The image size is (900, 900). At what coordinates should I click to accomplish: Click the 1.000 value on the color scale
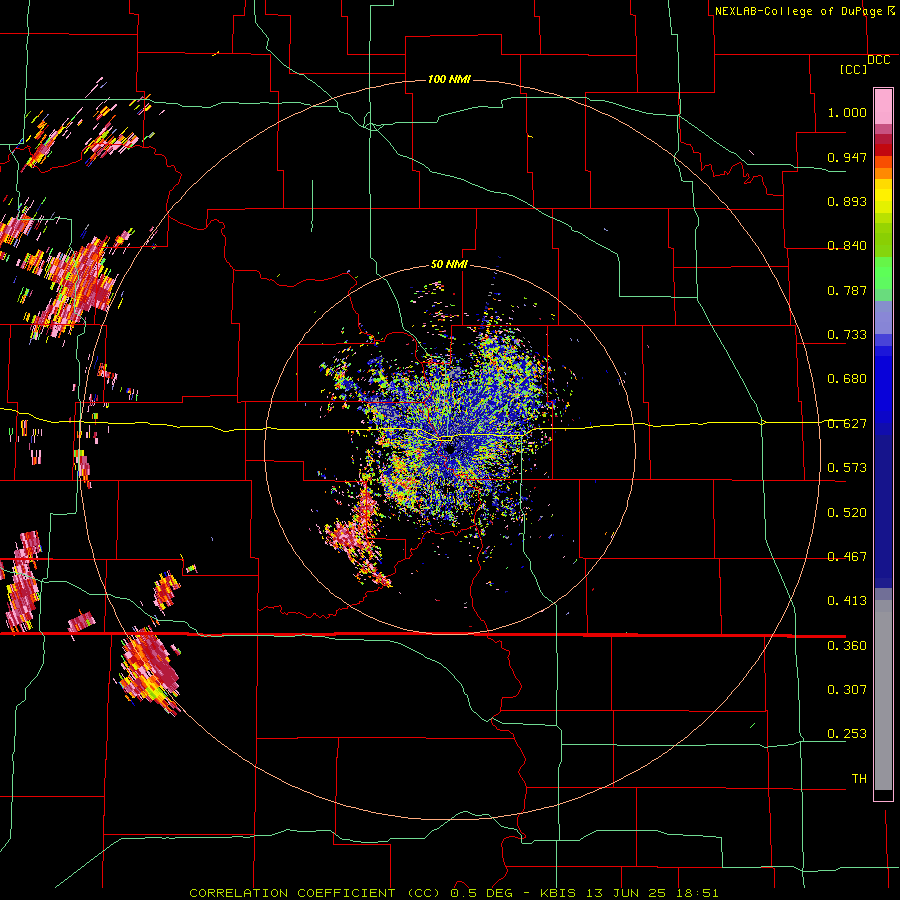pos(847,112)
